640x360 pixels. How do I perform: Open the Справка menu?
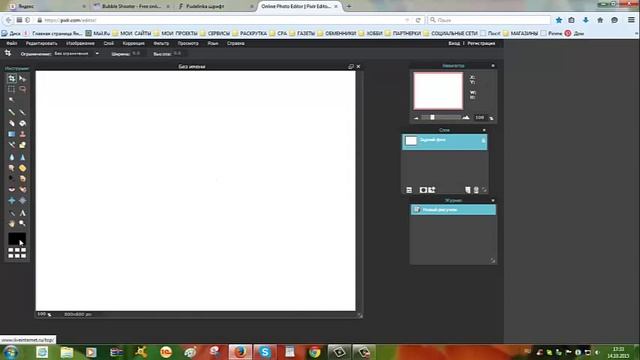pos(236,43)
